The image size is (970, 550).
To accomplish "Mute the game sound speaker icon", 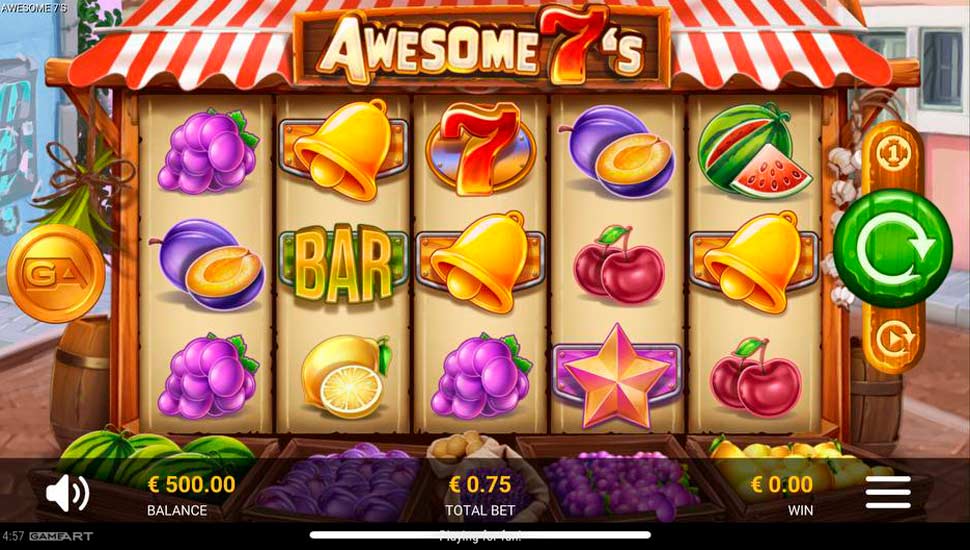I will (x=67, y=493).
